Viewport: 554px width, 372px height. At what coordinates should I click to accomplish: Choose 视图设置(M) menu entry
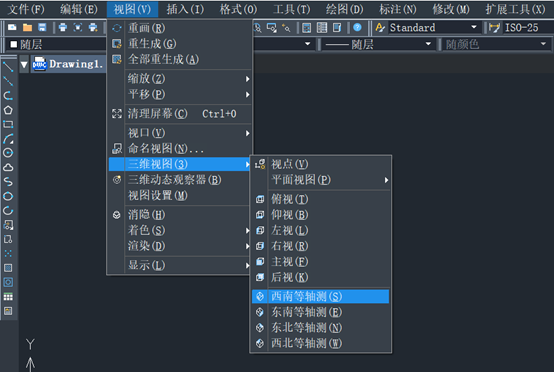coord(180,195)
